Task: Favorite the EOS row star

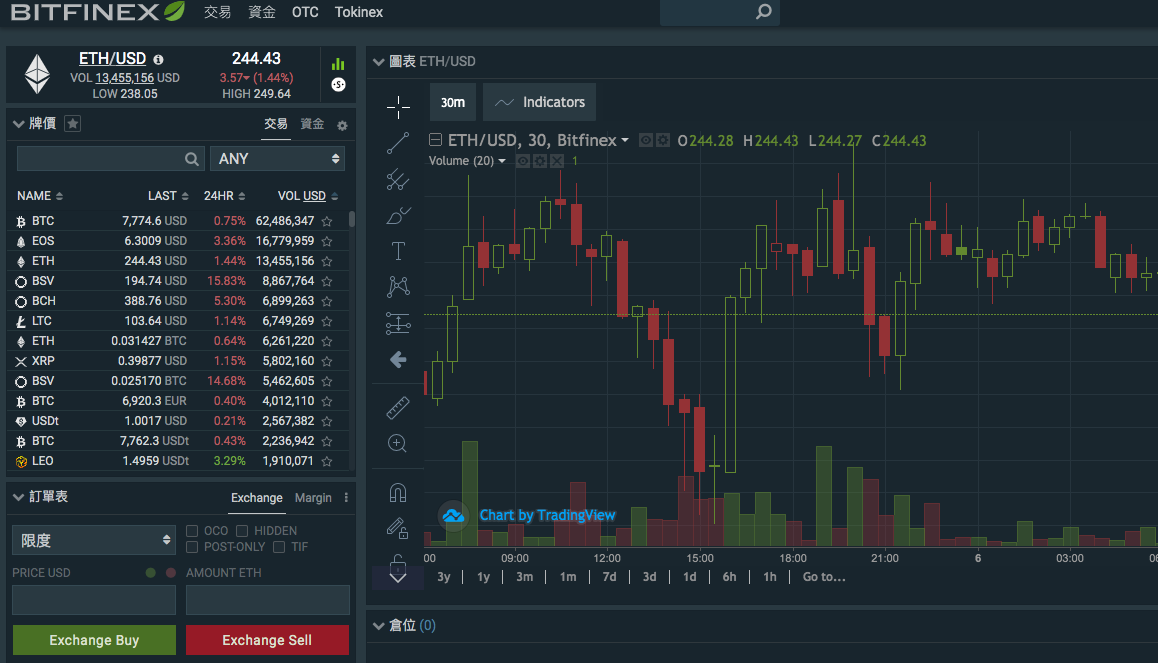Action: click(326, 241)
